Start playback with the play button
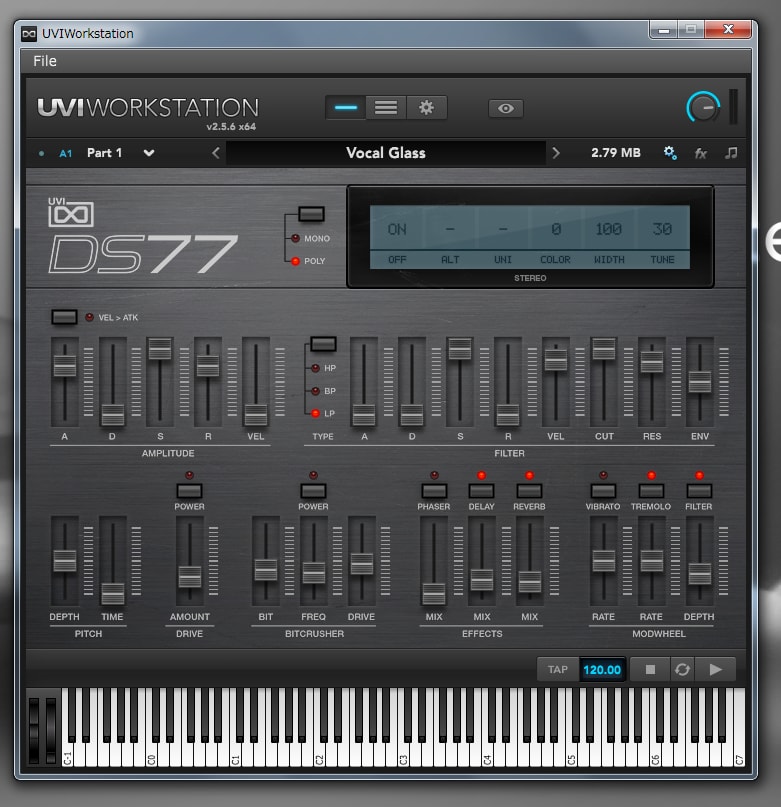Viewport: 781px width, 807px height. point(715,669)
